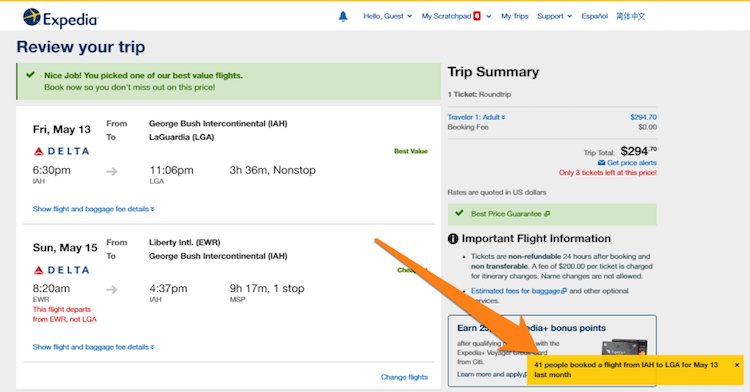
Task: Switch language to Chinese
Action: point(630,16)
